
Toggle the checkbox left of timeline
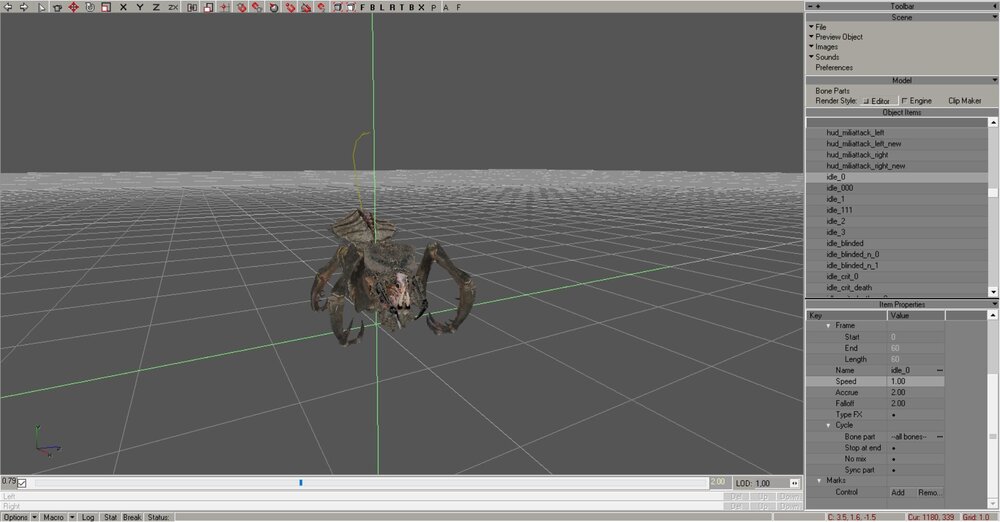click(x=22, y=483)
